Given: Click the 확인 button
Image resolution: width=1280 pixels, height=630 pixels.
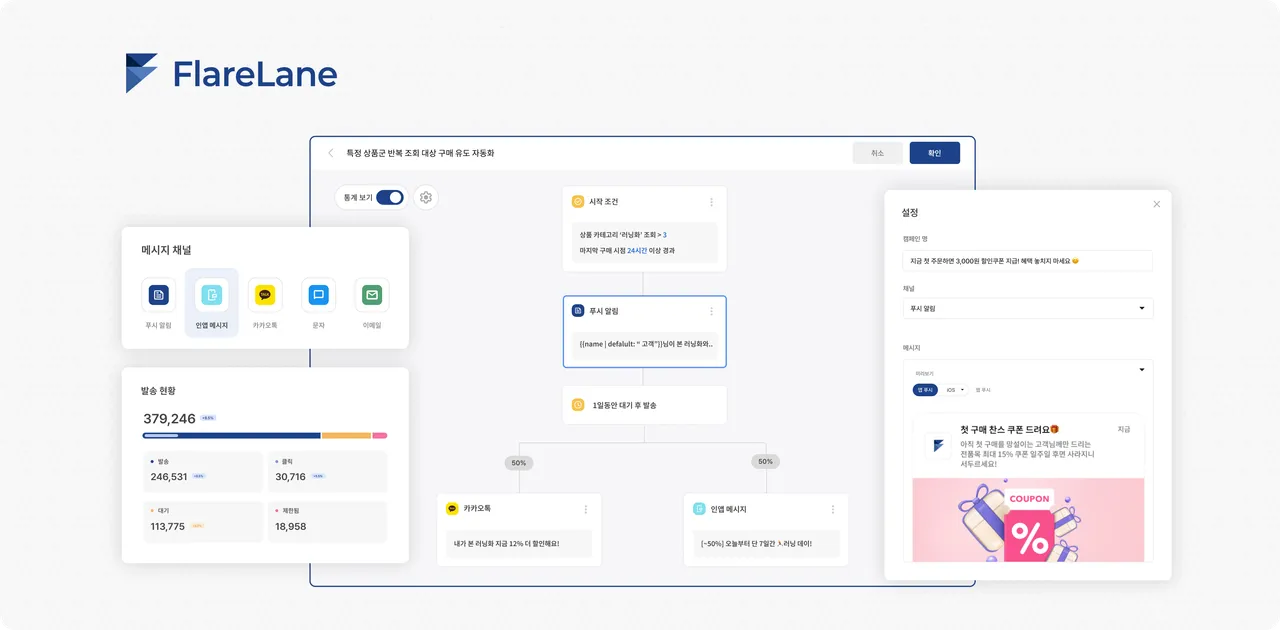Looking at the screenshot, I should [934, 153].
